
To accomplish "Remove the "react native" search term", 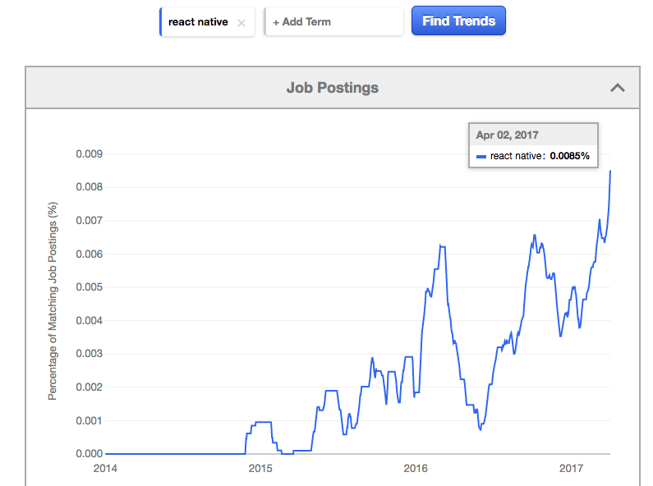I will [241, 22].
